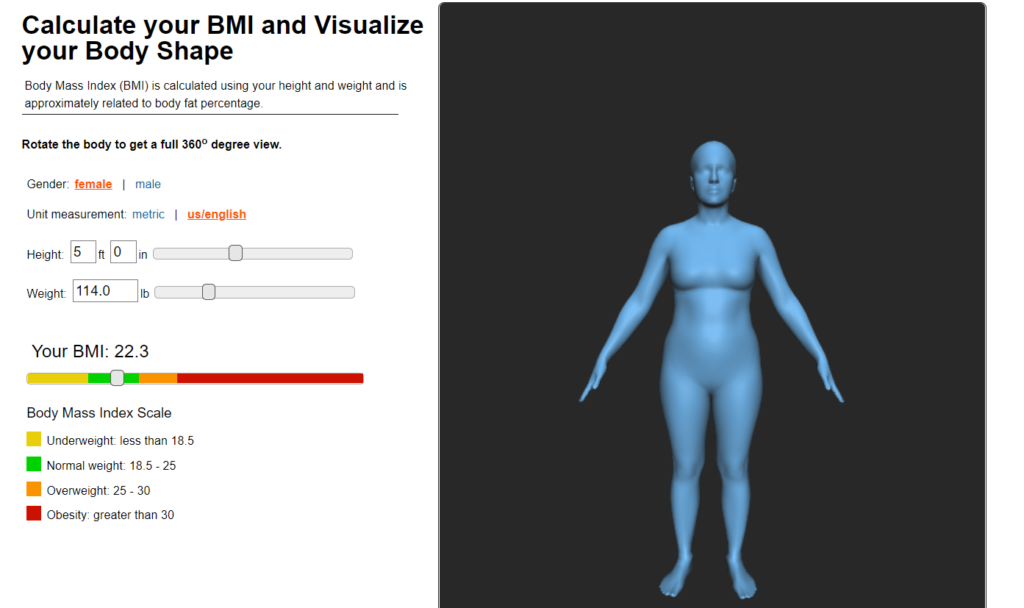The width and height of the screenshot is (1024, 608).
Task: Choose metric unit measurement
Action: coord(148,214)
